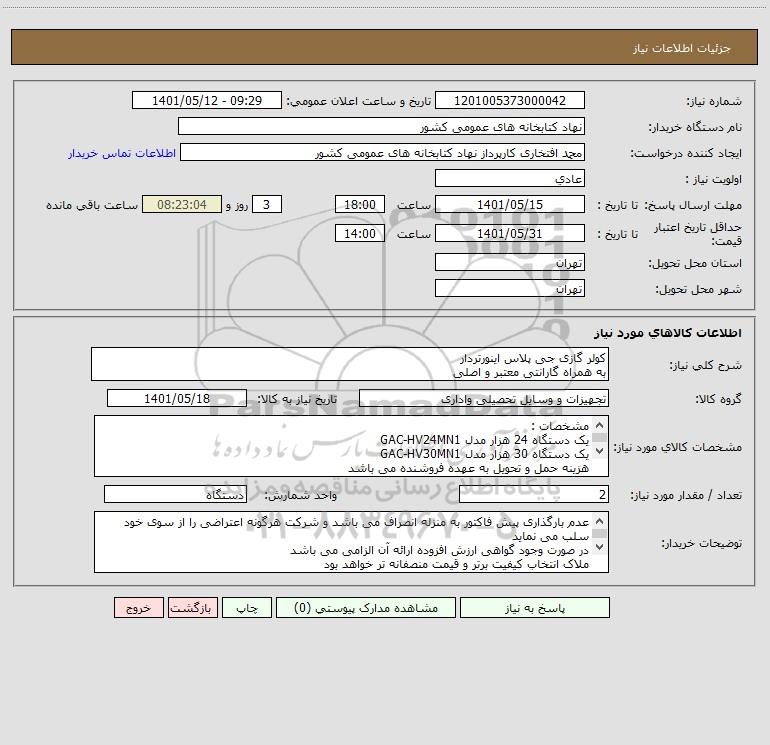The image size is (770, 745).
Task: Click the ساعت باقی مانده label
Action: click(x=92, y=205)
